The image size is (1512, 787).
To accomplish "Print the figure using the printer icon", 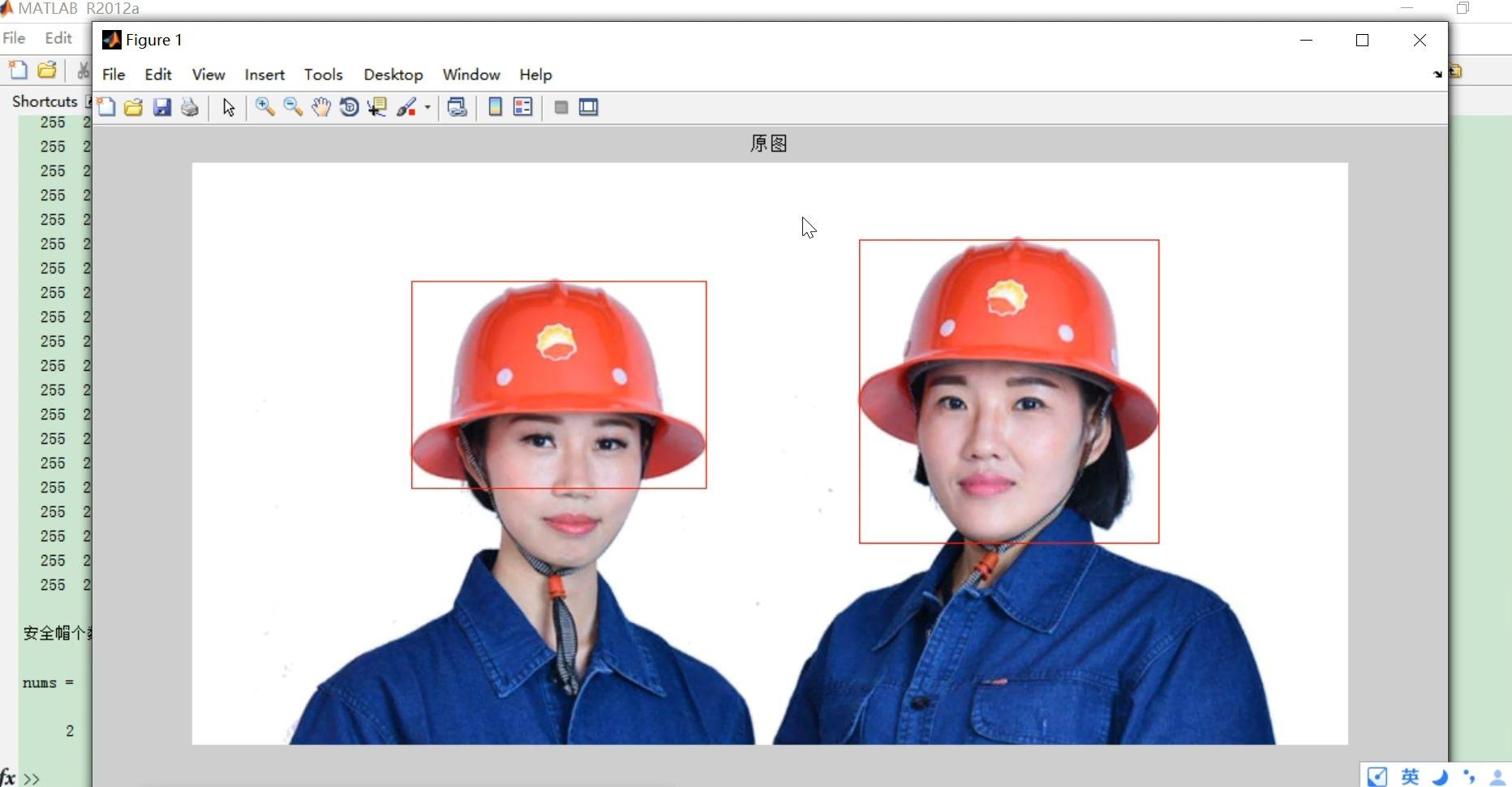I will coord(190,107).
